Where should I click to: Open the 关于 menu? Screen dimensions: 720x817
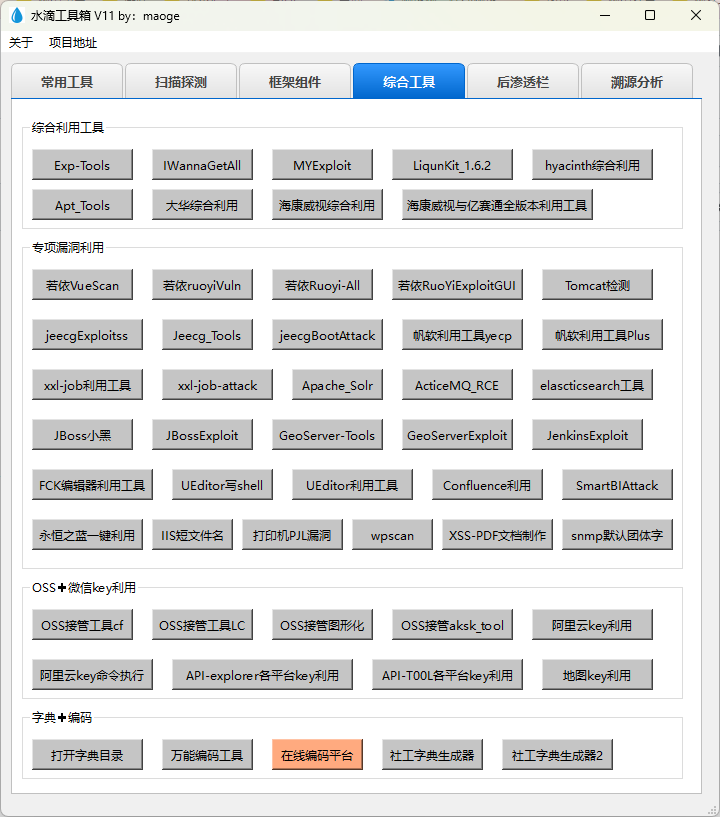pos(21,43)
